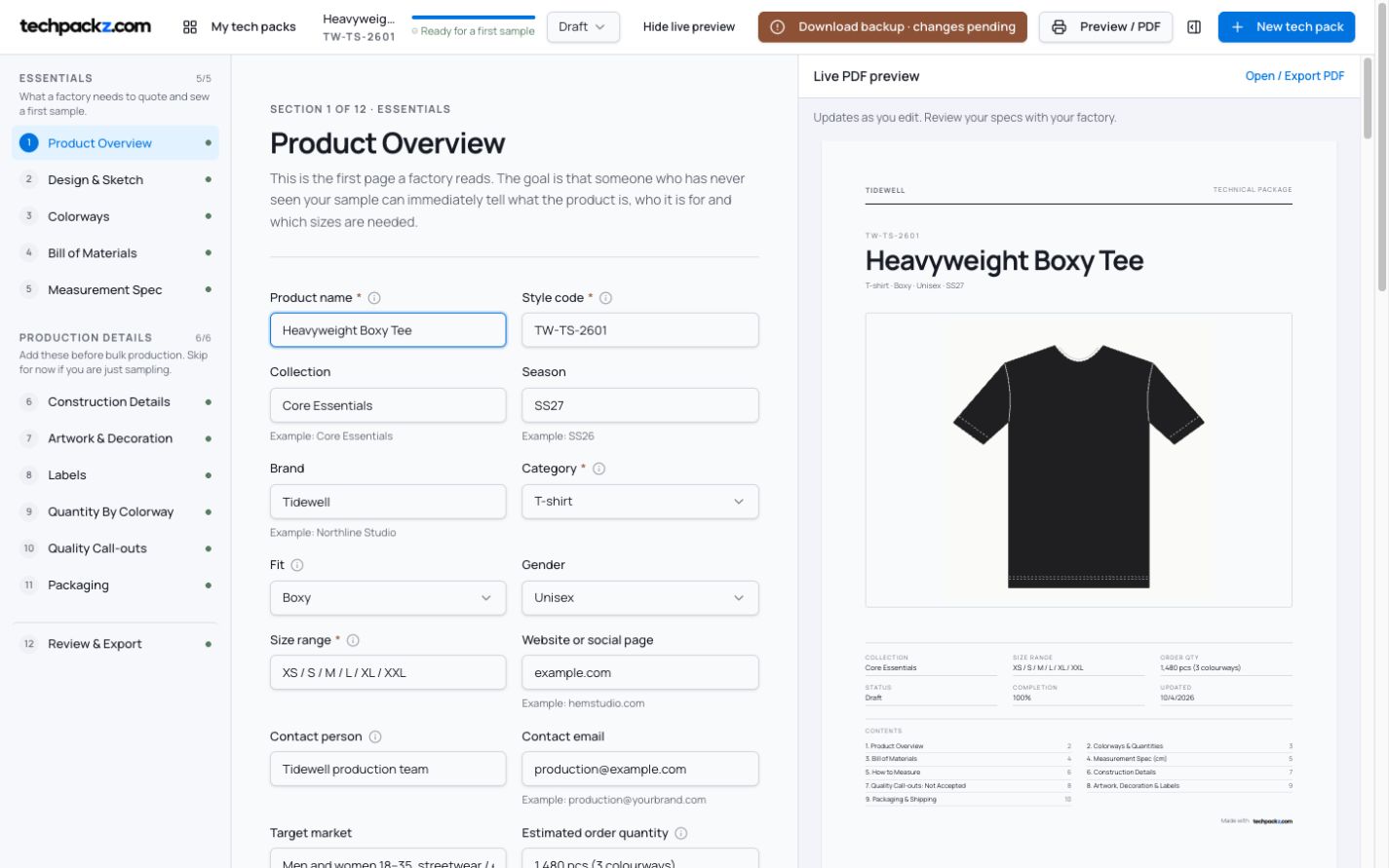This screenshot has height=868, width=1389.
Task: Click the Download backup changes pending button
Action: pyautogui.click(x=893, y=27)
